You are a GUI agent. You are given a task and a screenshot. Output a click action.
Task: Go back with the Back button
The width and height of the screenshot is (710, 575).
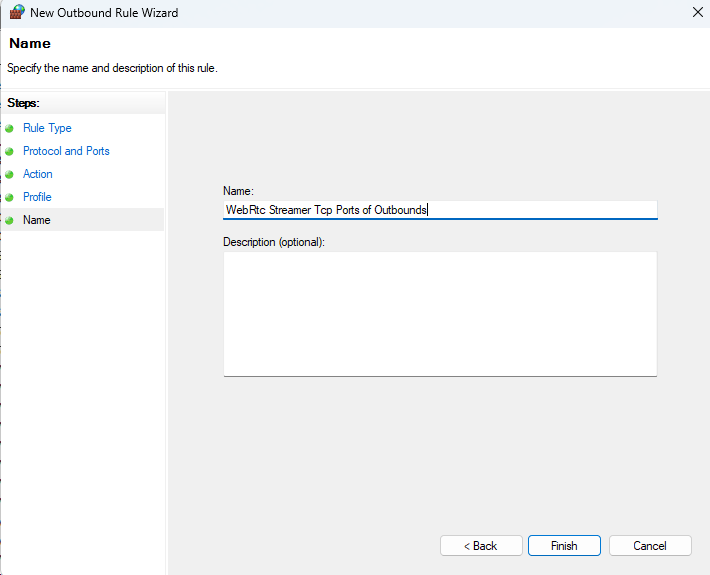click(x=481, y=546)
